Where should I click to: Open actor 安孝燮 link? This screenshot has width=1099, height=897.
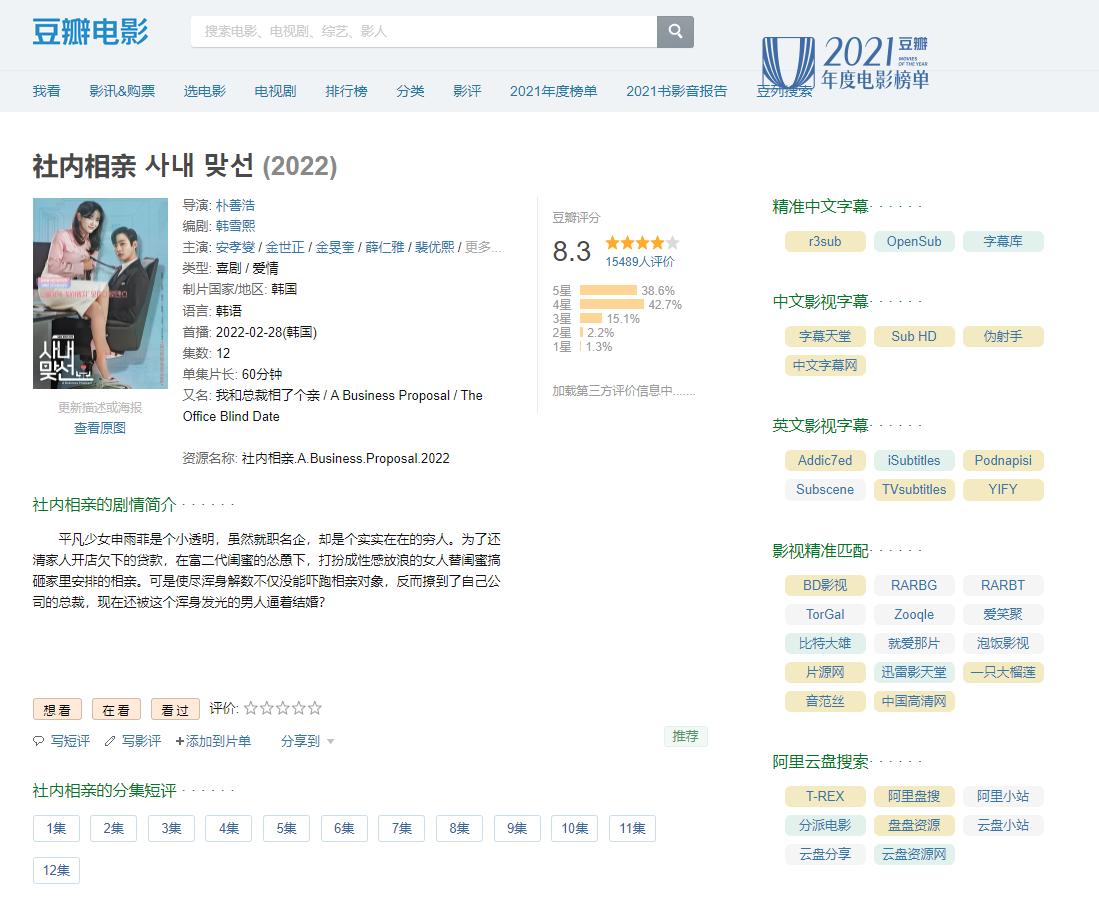236,247
